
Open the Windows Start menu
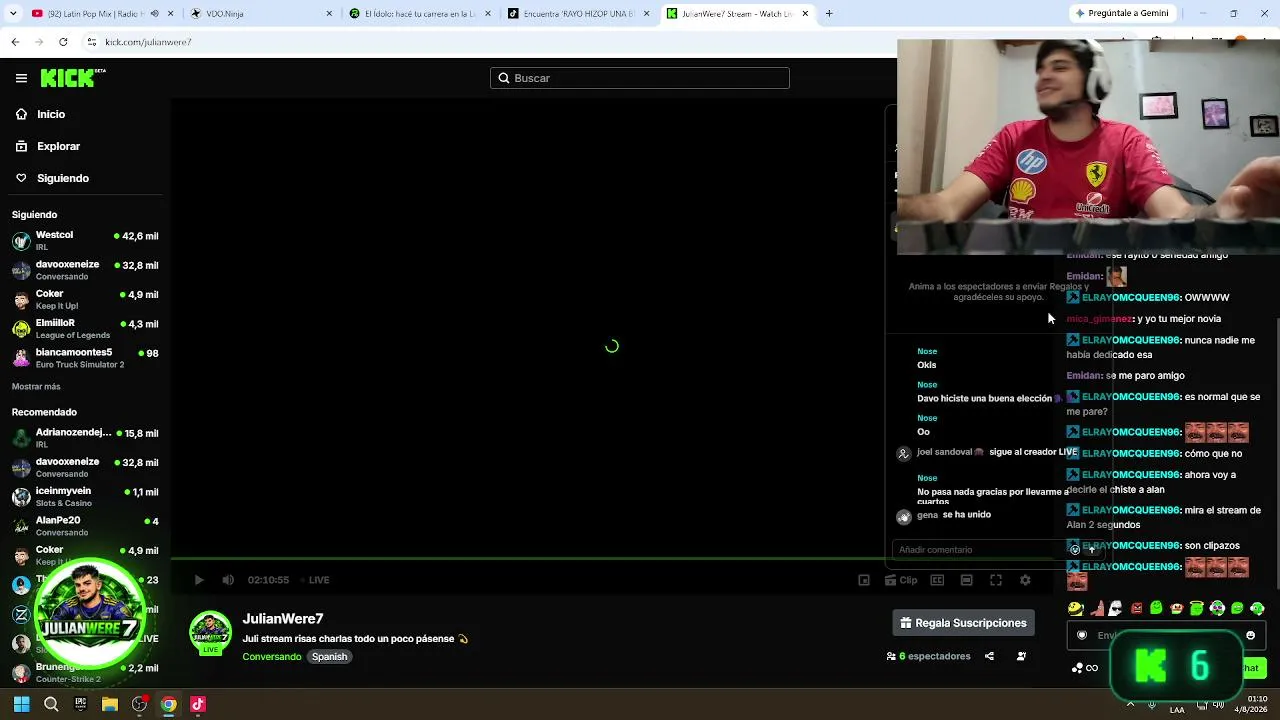tap(21, 704)
